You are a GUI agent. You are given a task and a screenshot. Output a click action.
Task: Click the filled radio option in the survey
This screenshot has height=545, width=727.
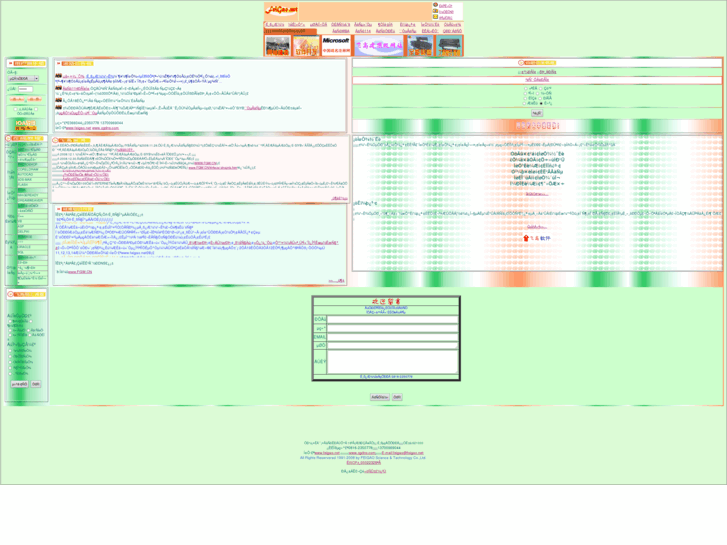coord(541,103)
